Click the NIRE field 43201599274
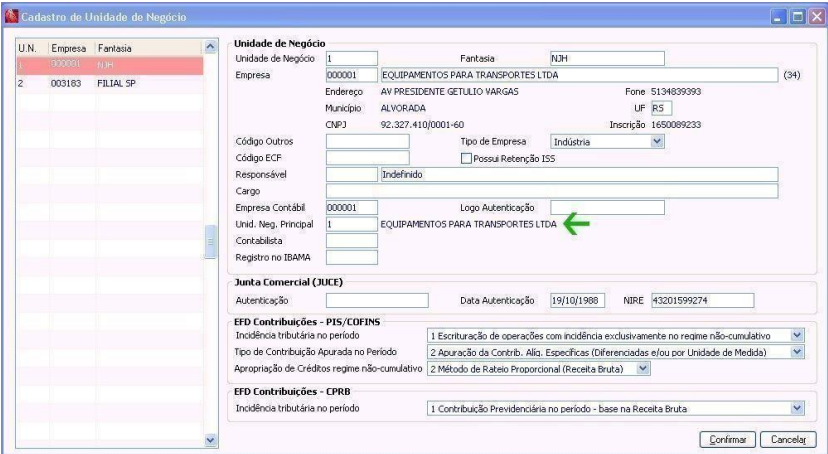828x454 pixels. 702,300
